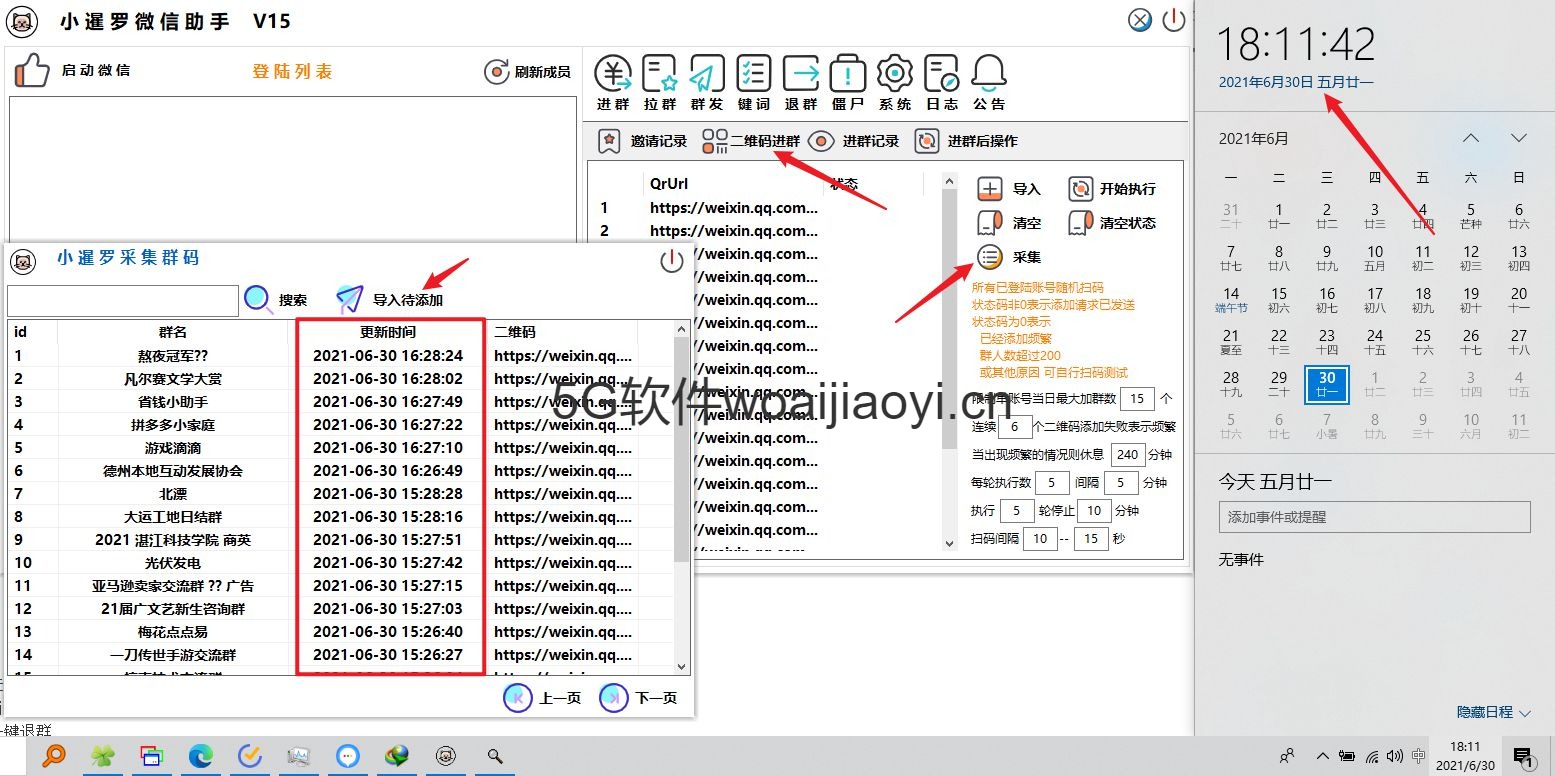Click the taskbar battery icon
The image size is (1555, 776).
pyautogui.click(x=1348, y=756)
